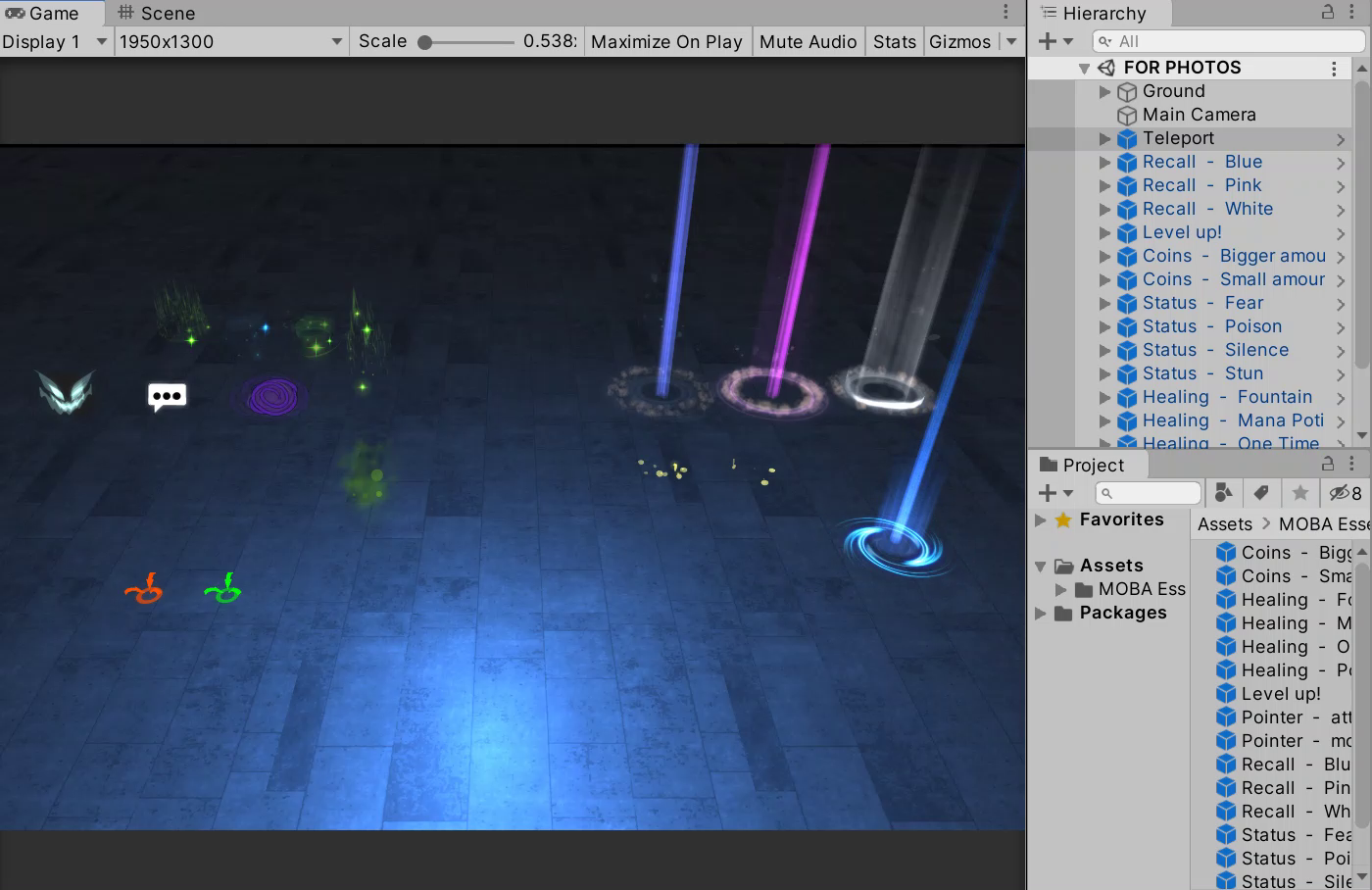The image size is (1372, 890).
Task: Select Recall - Blue in Hierarchy
Action: click(x=1201, y=162)
